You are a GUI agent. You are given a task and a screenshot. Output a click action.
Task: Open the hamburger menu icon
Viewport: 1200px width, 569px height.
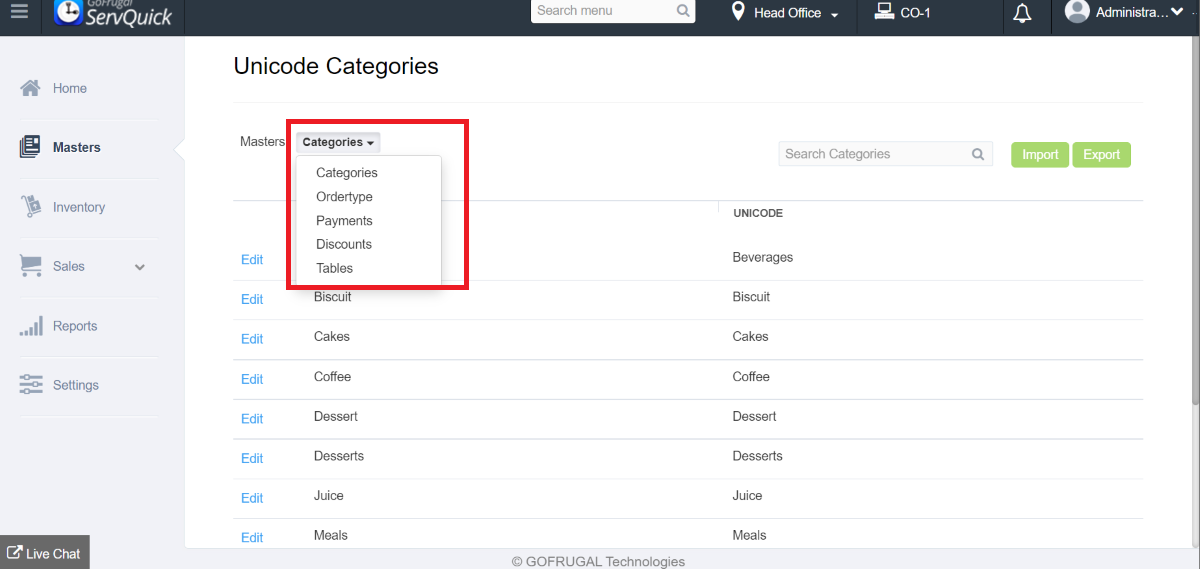[x=19, y=13]
